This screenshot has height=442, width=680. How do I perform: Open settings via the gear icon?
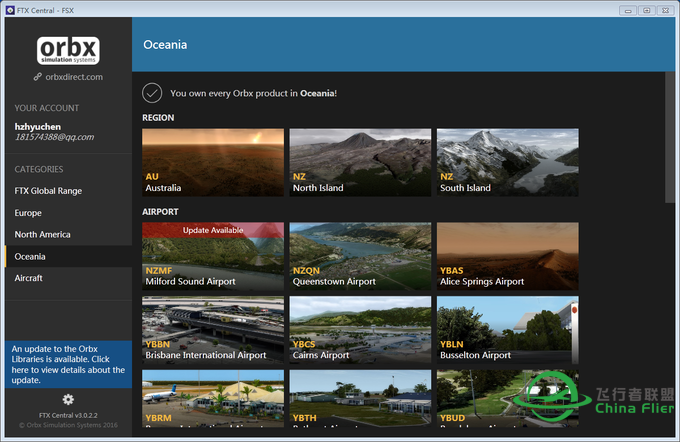pyautogui.click(x=68, y=399)
